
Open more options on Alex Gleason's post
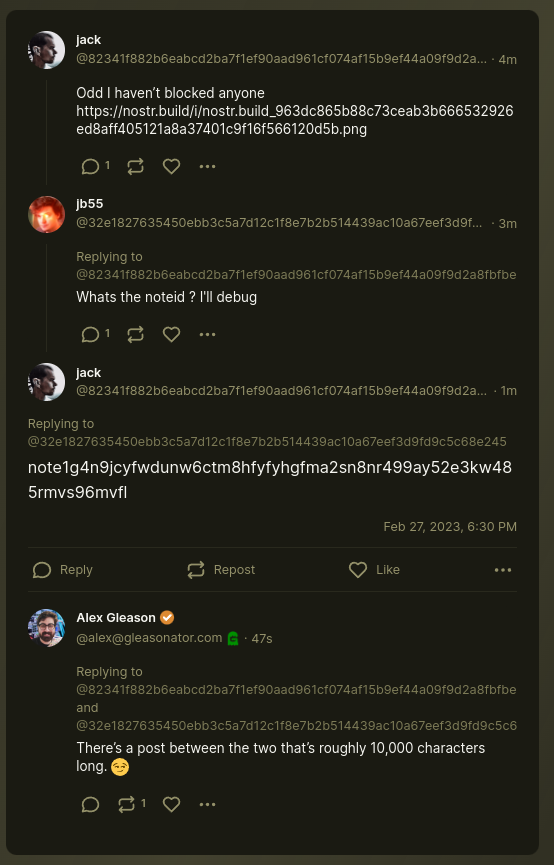(x=207, y=804)
